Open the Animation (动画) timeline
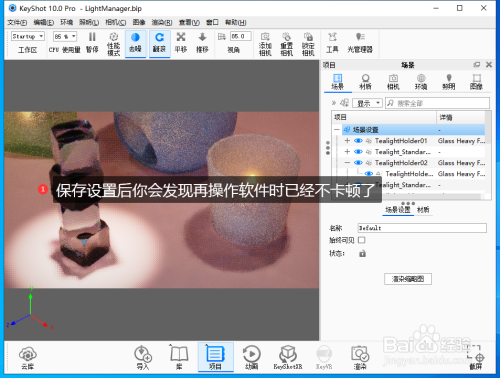Image resolution: width=500 pixels, height=378 pixels. click(x=251, y=358)
